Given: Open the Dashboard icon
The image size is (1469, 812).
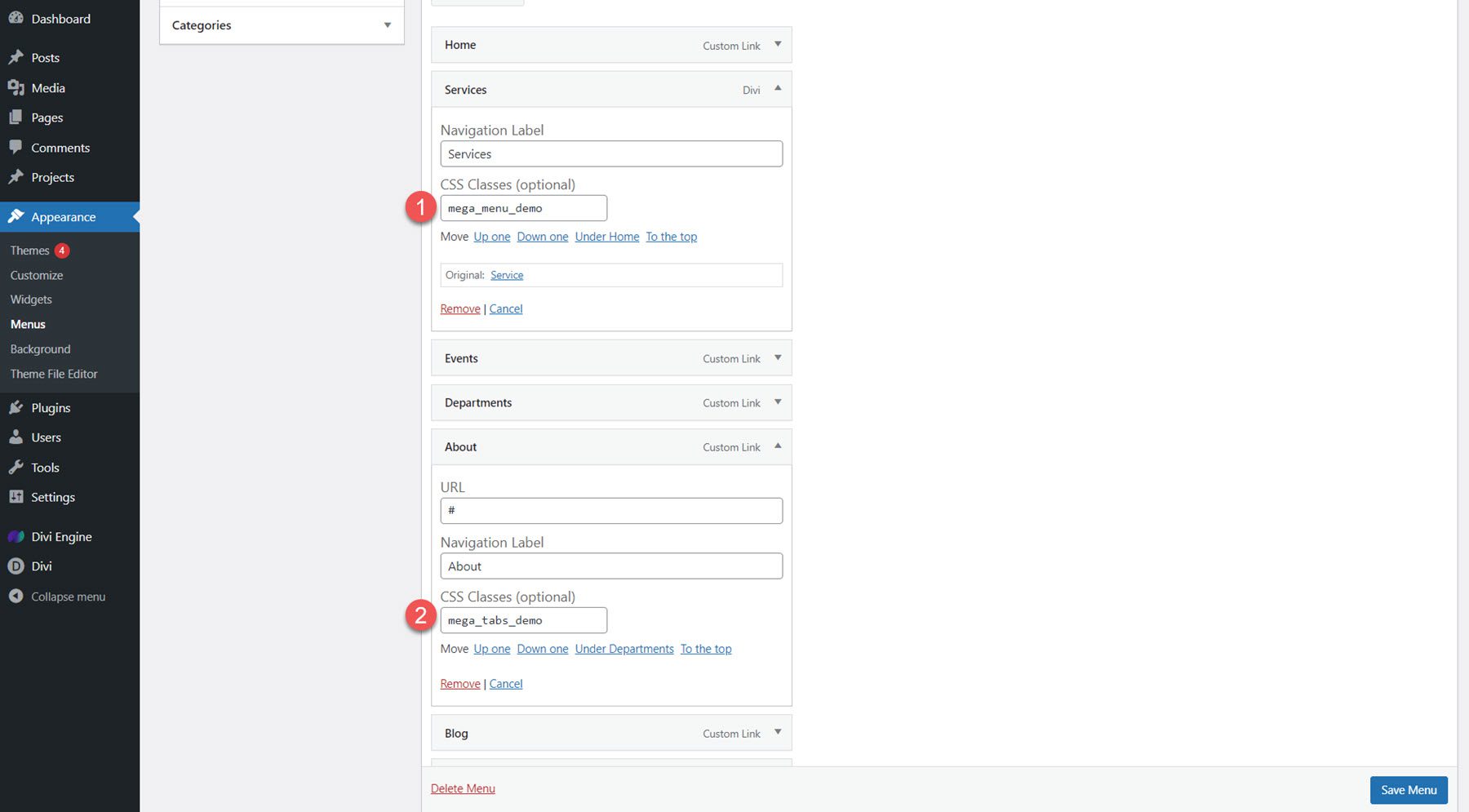Looking at the screenshot, I should (16, 18).
